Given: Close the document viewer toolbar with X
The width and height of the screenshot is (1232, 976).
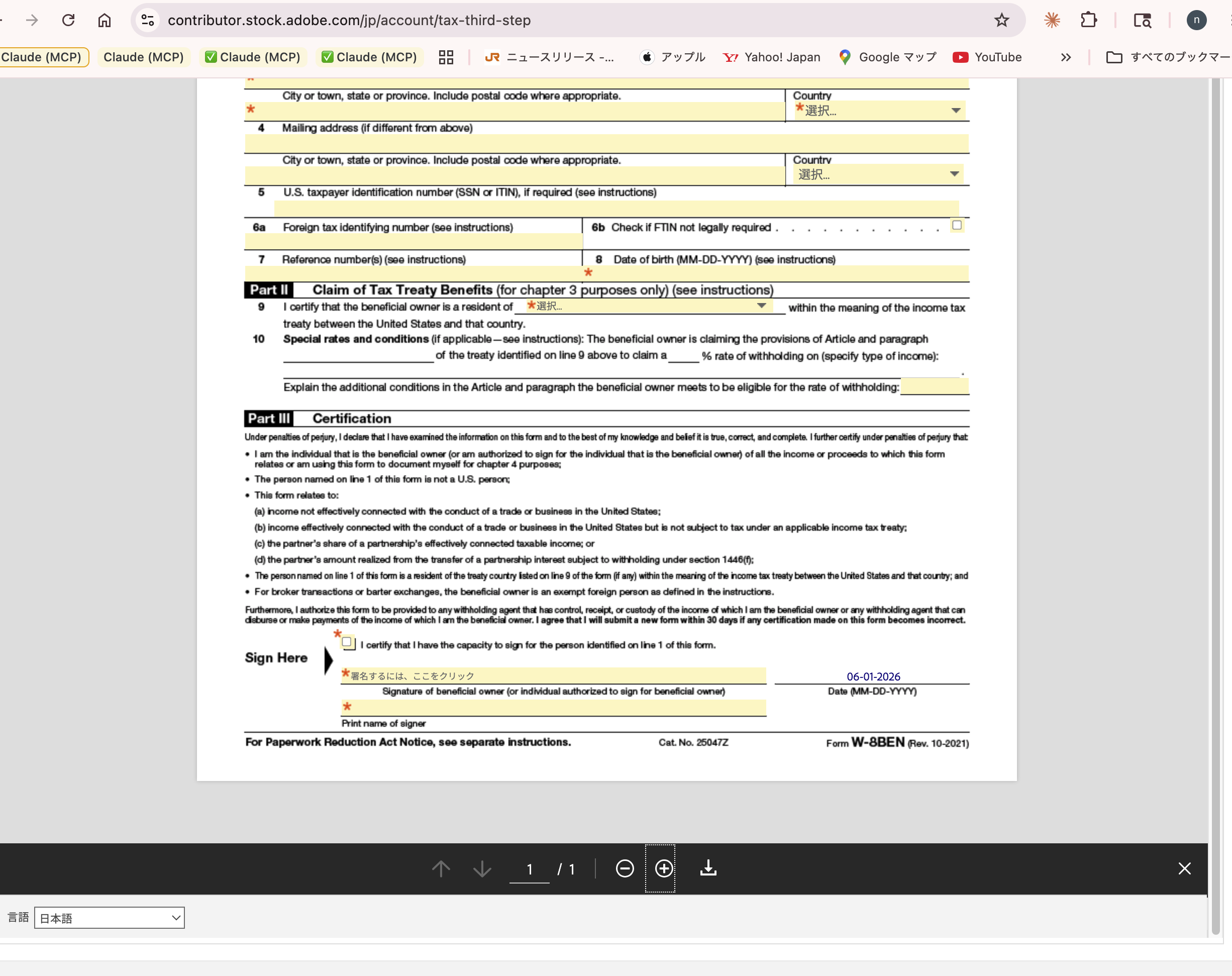Looking at the screenshot, I should [x=1184, y=868].
